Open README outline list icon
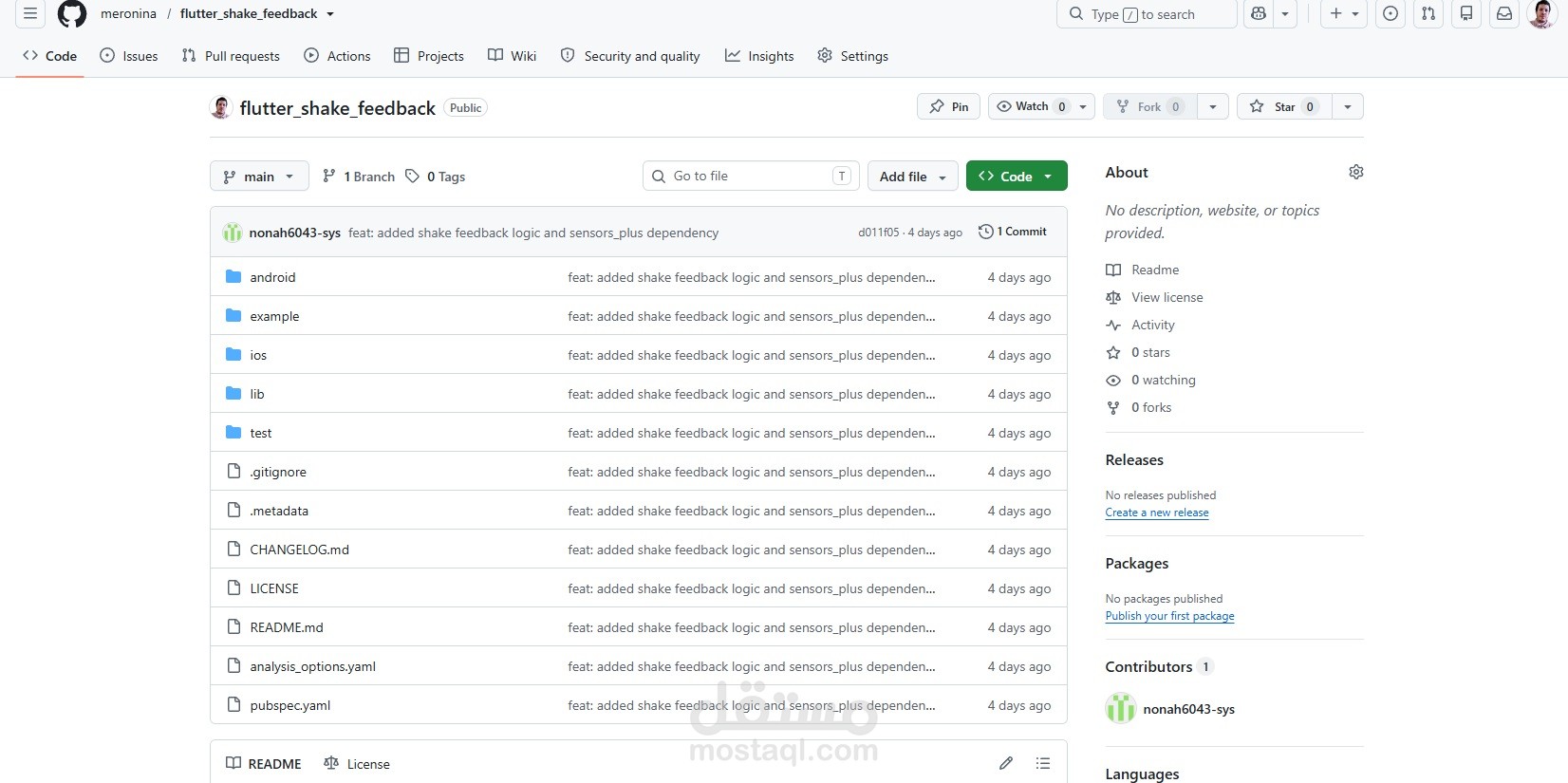Image resolution: width=1568 pixels, height=783 pixels. pos(1043,763)
